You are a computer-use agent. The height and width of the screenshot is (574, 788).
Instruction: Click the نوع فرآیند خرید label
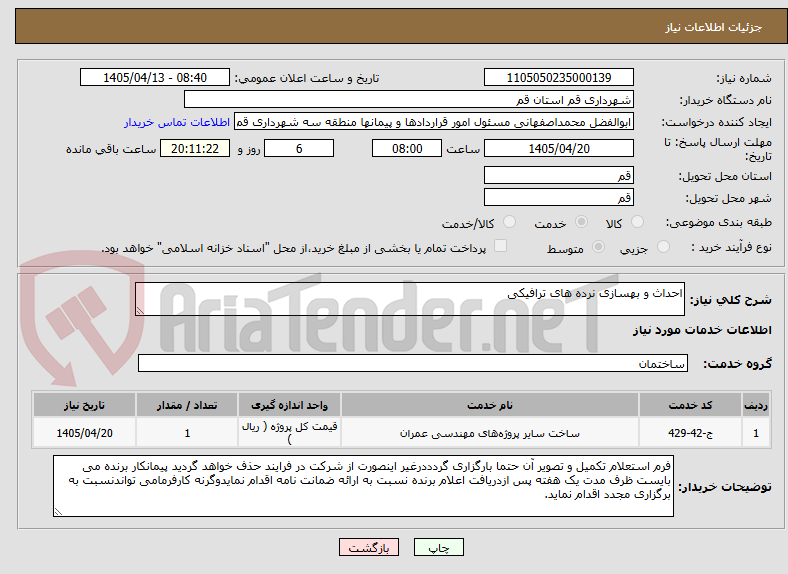coord(731,247)
